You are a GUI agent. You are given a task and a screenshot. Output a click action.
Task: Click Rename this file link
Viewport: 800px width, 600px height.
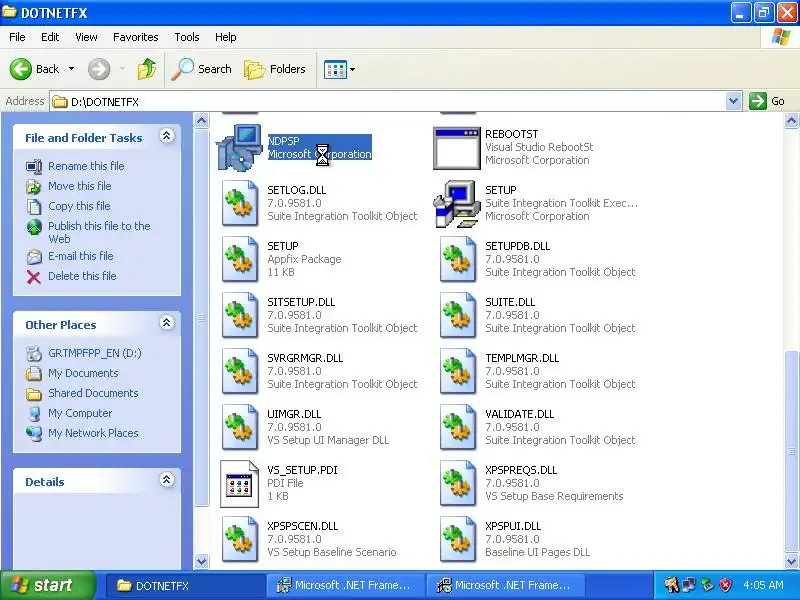point(86,166)
